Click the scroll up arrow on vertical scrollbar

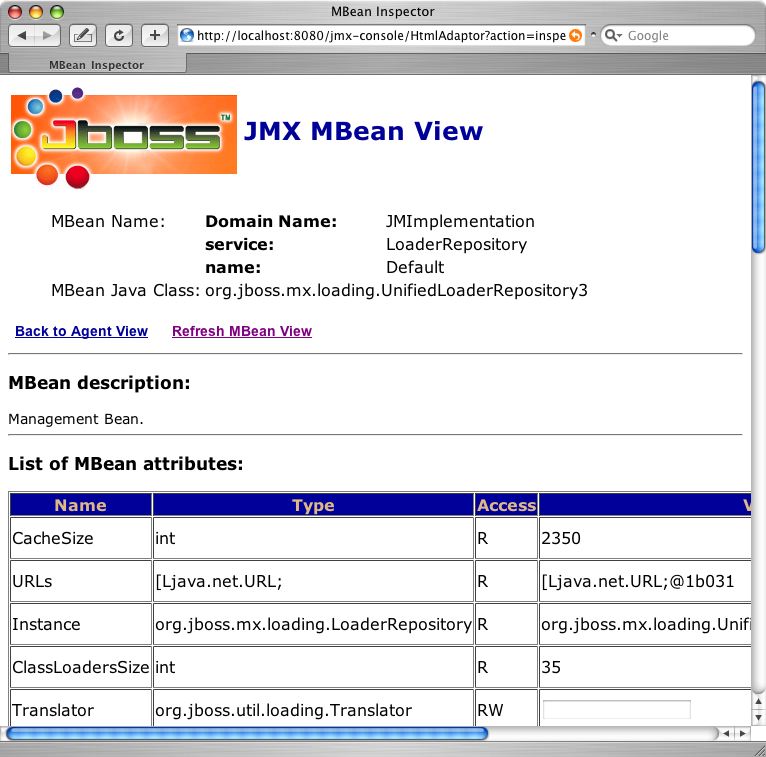tap(758, 701)
